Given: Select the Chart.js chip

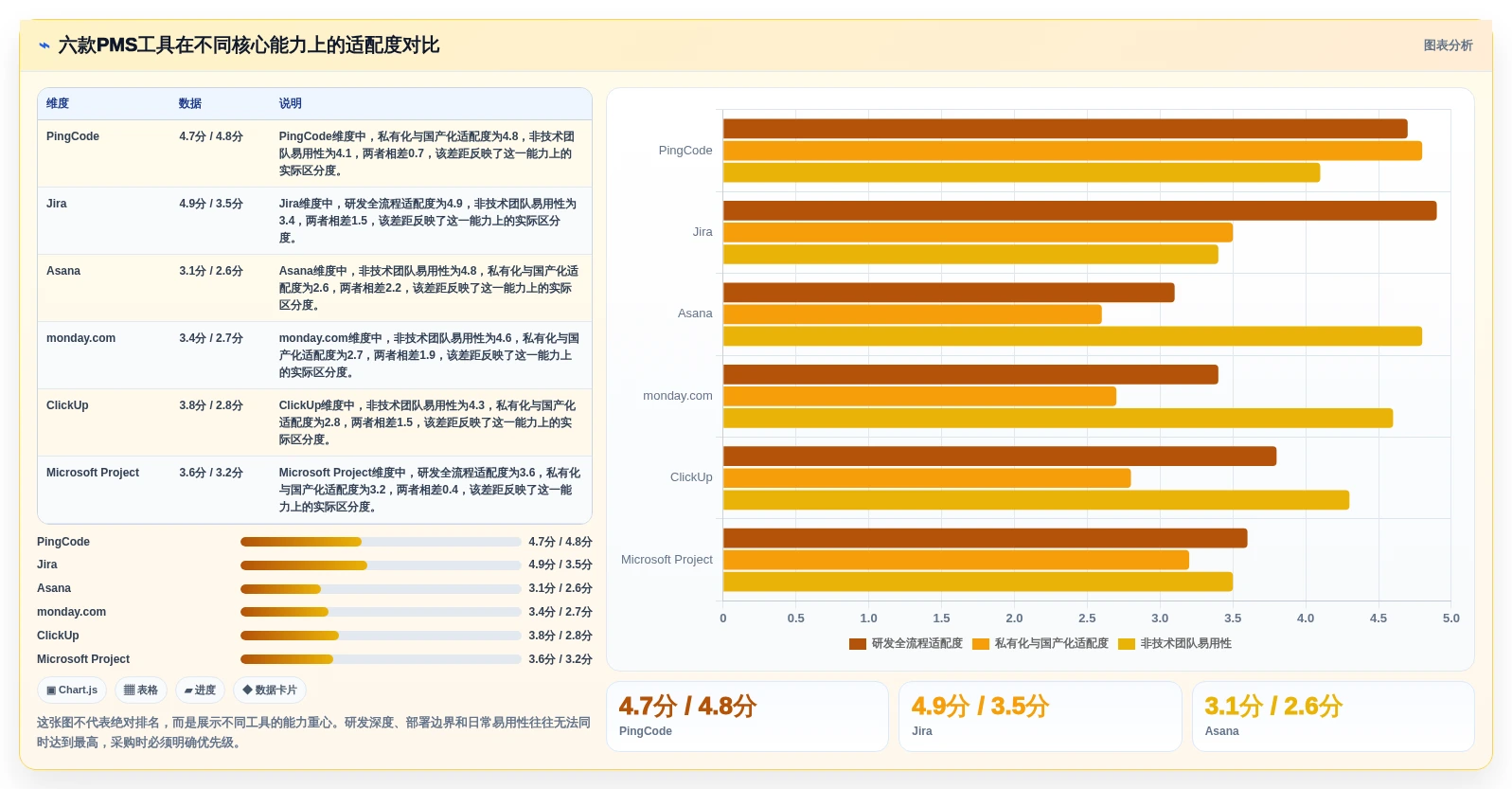Looking at the screenshot, I should click(72, 690).
